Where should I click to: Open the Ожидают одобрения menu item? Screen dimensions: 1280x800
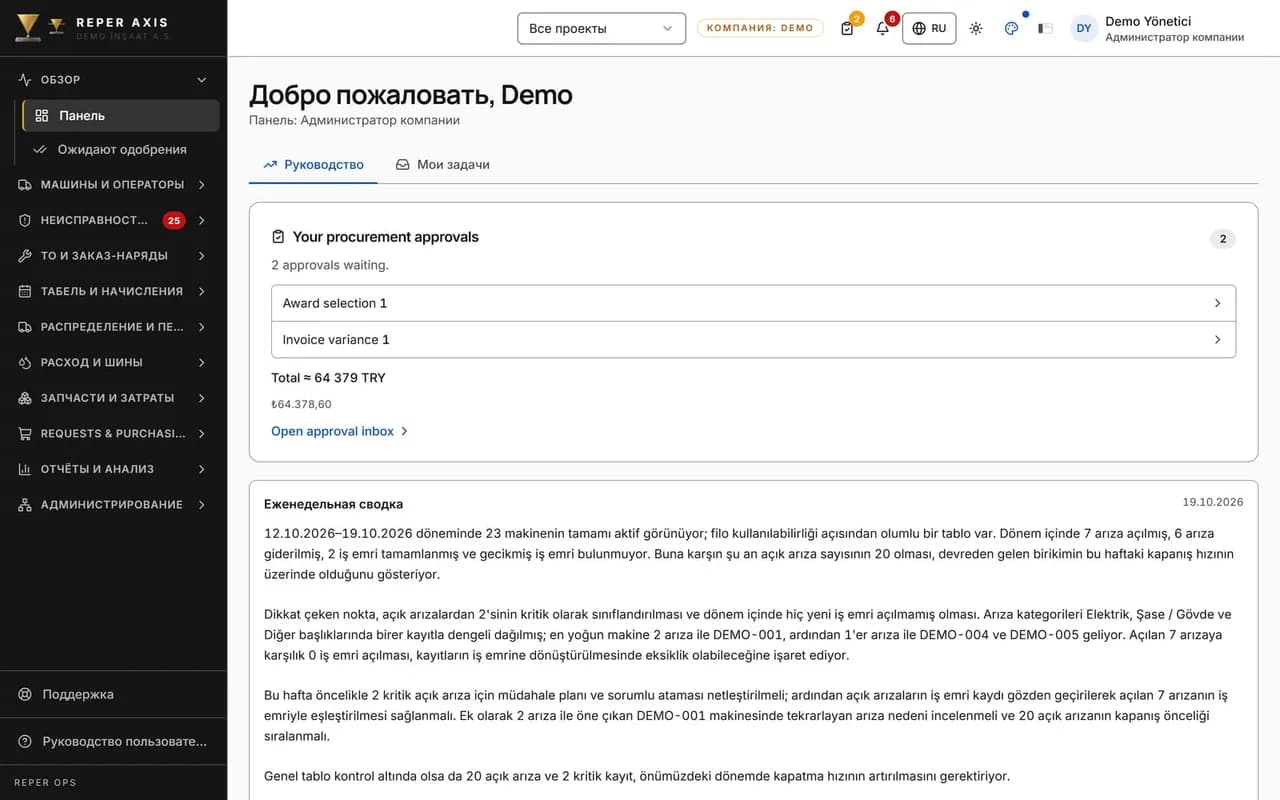[x=121, y=150]
